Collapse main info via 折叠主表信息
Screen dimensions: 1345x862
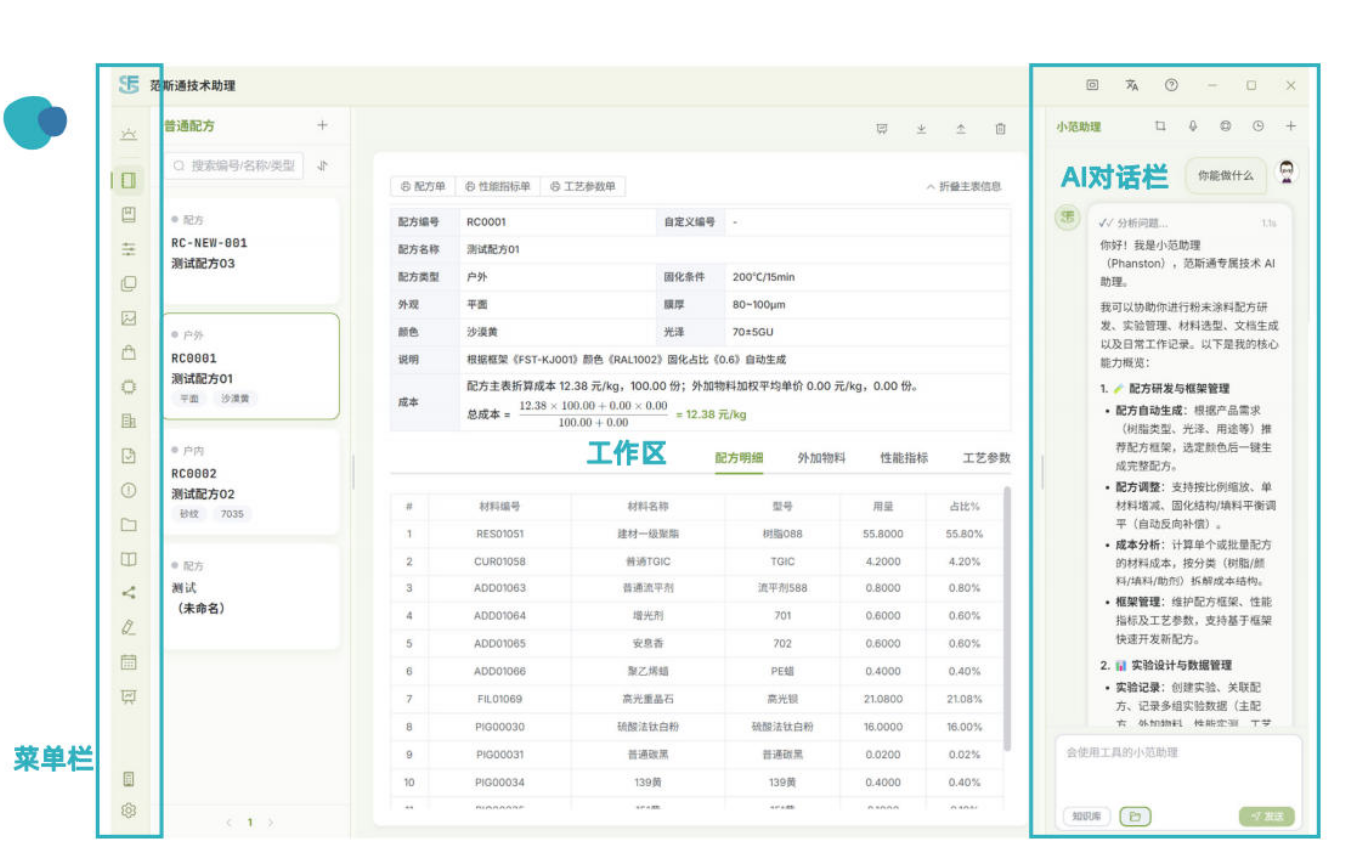[x=963, y=186]
